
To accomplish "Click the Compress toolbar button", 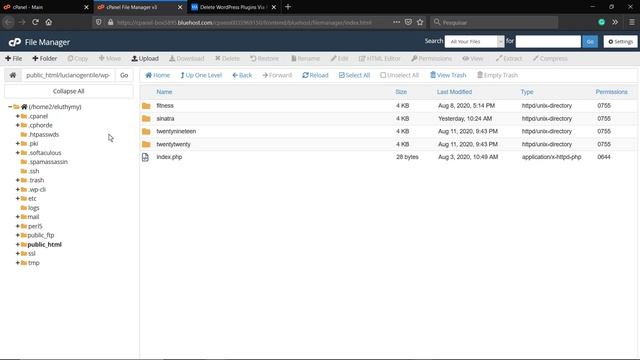I will pos(550,58).
